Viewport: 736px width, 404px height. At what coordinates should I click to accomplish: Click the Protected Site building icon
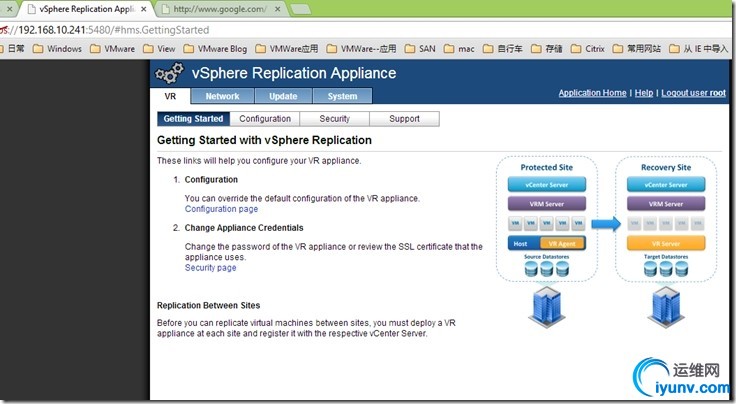point(547,307)
